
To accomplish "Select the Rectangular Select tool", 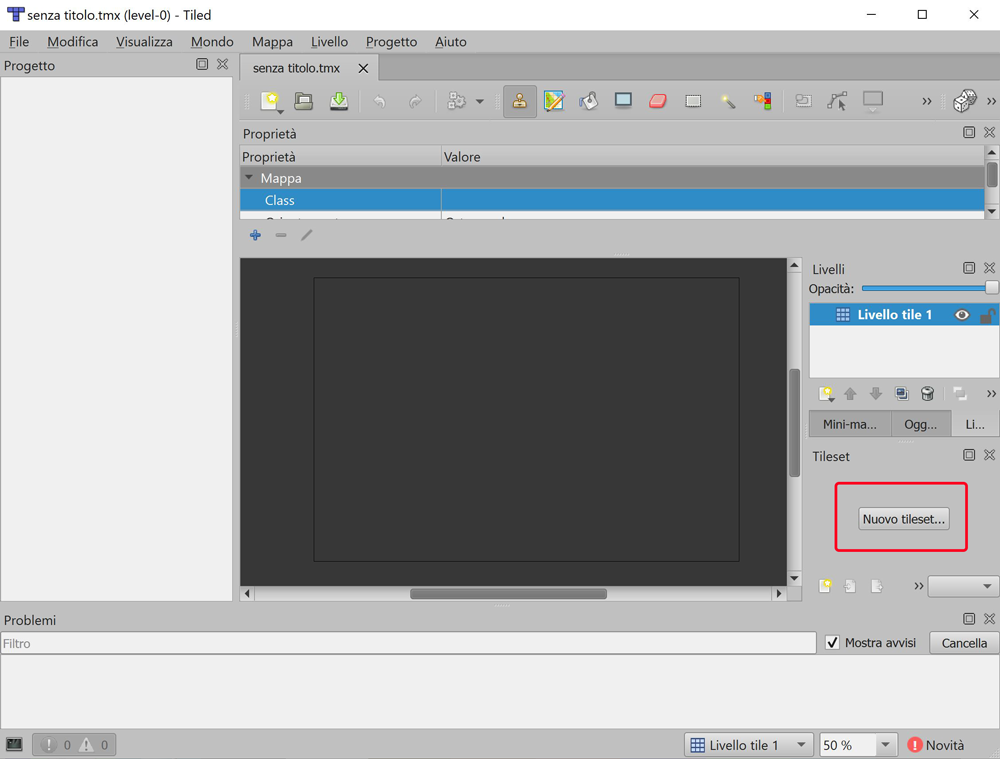I will 693,101.
